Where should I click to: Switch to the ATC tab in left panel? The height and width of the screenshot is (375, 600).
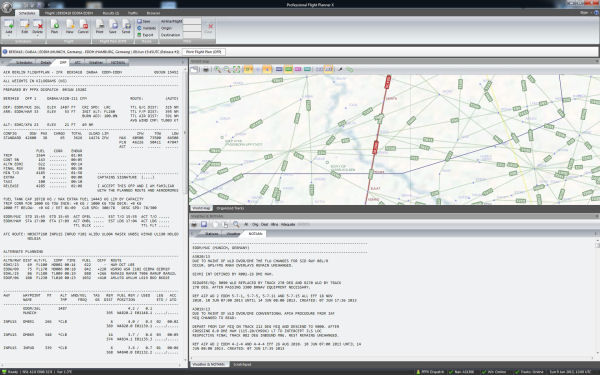(x=78, y=62)
